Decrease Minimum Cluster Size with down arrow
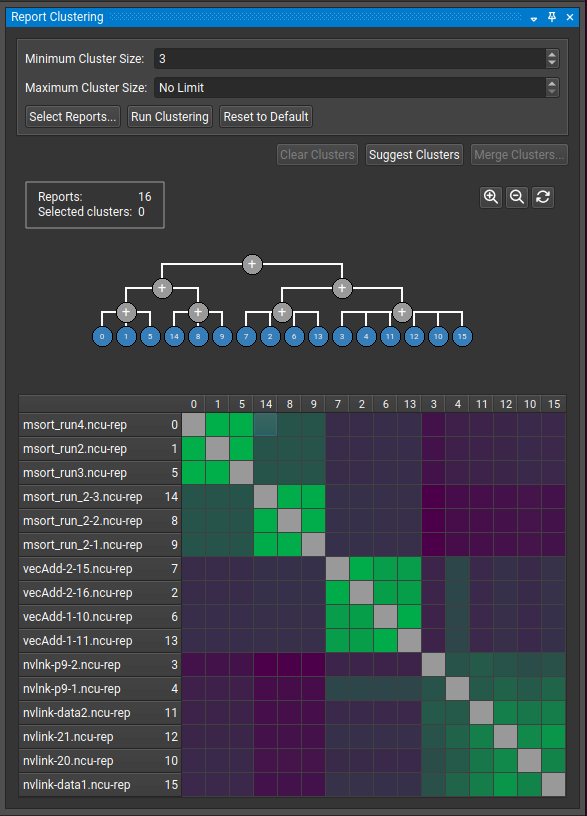The width and height of the screenshot is (587, 816). click(552, 63)
